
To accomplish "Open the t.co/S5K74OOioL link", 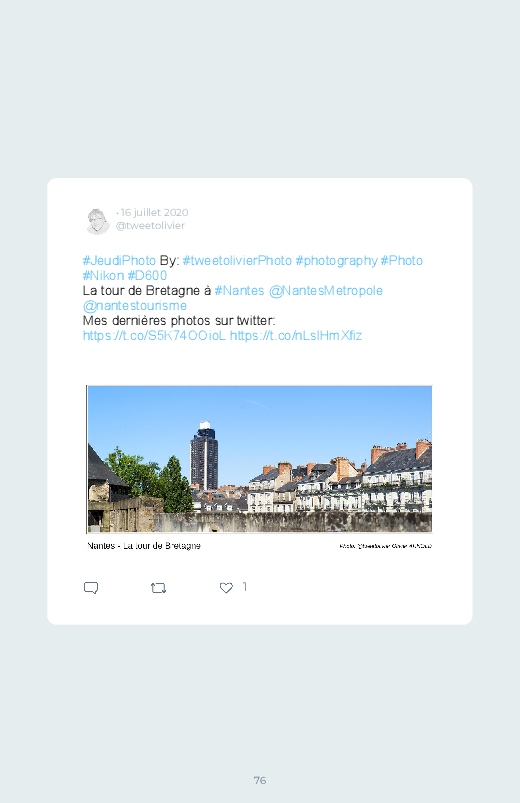I will [x=154, y=335].
